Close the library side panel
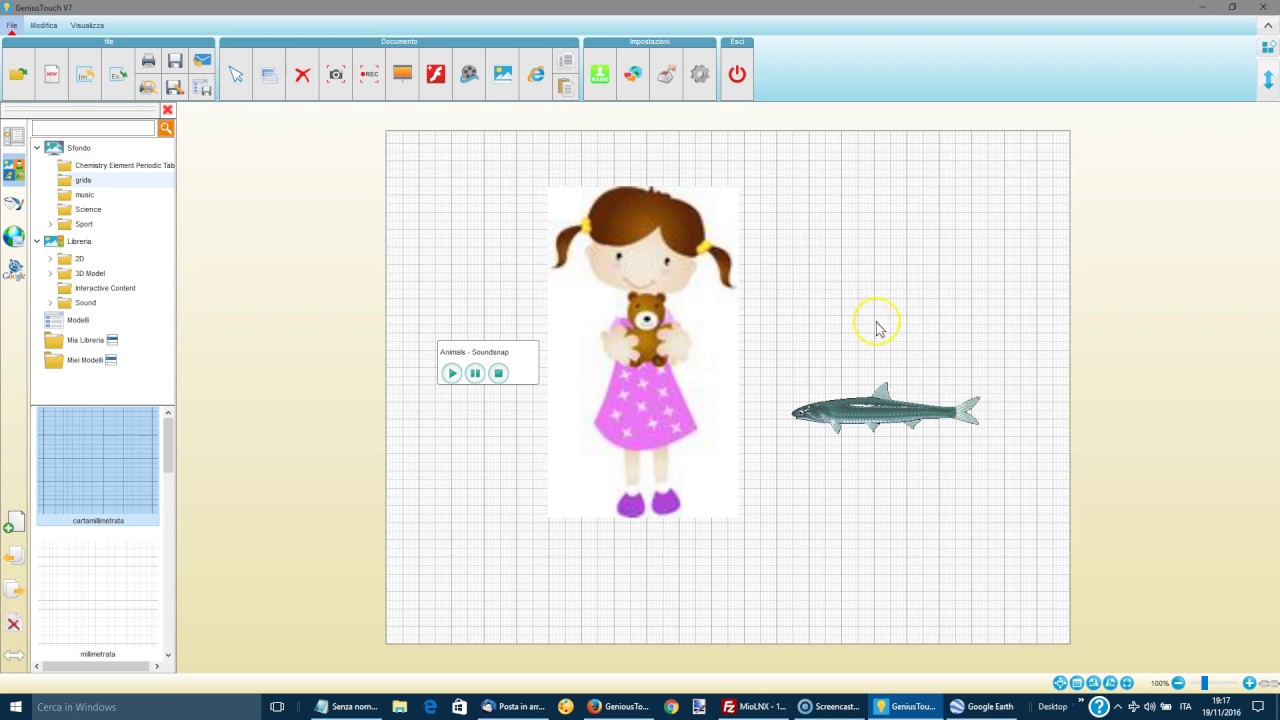The width and height of the screenshot is (1280, 720). click(x=168, y=110)
